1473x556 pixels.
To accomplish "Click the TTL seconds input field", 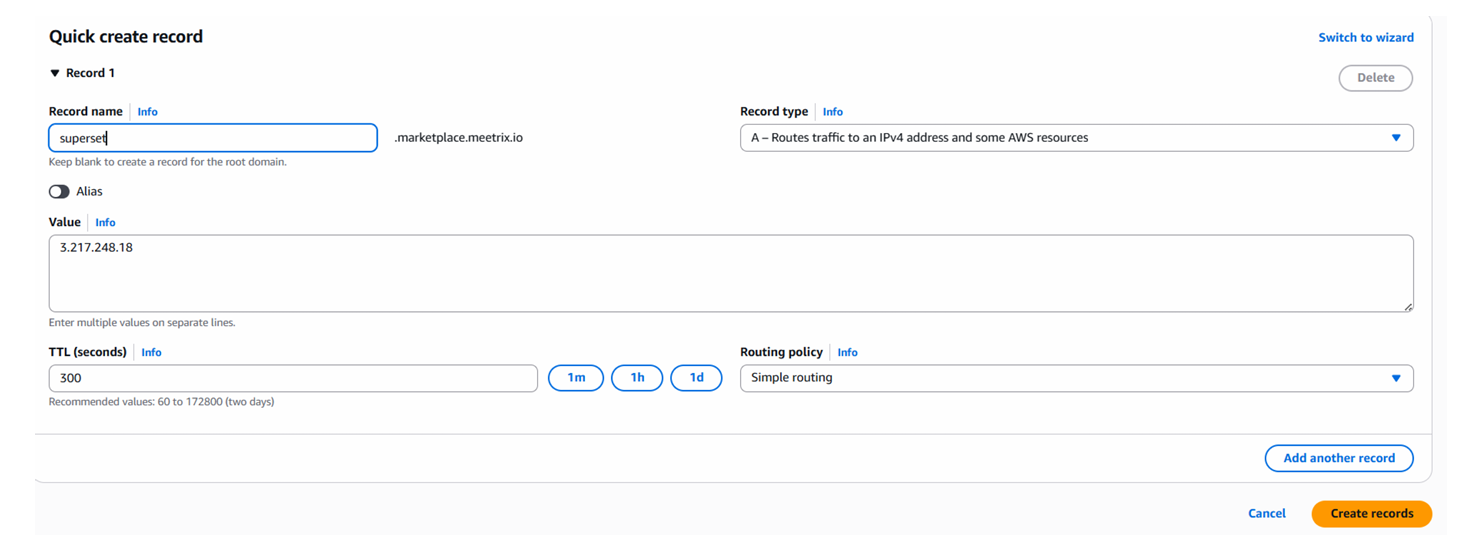I will 293,378.
